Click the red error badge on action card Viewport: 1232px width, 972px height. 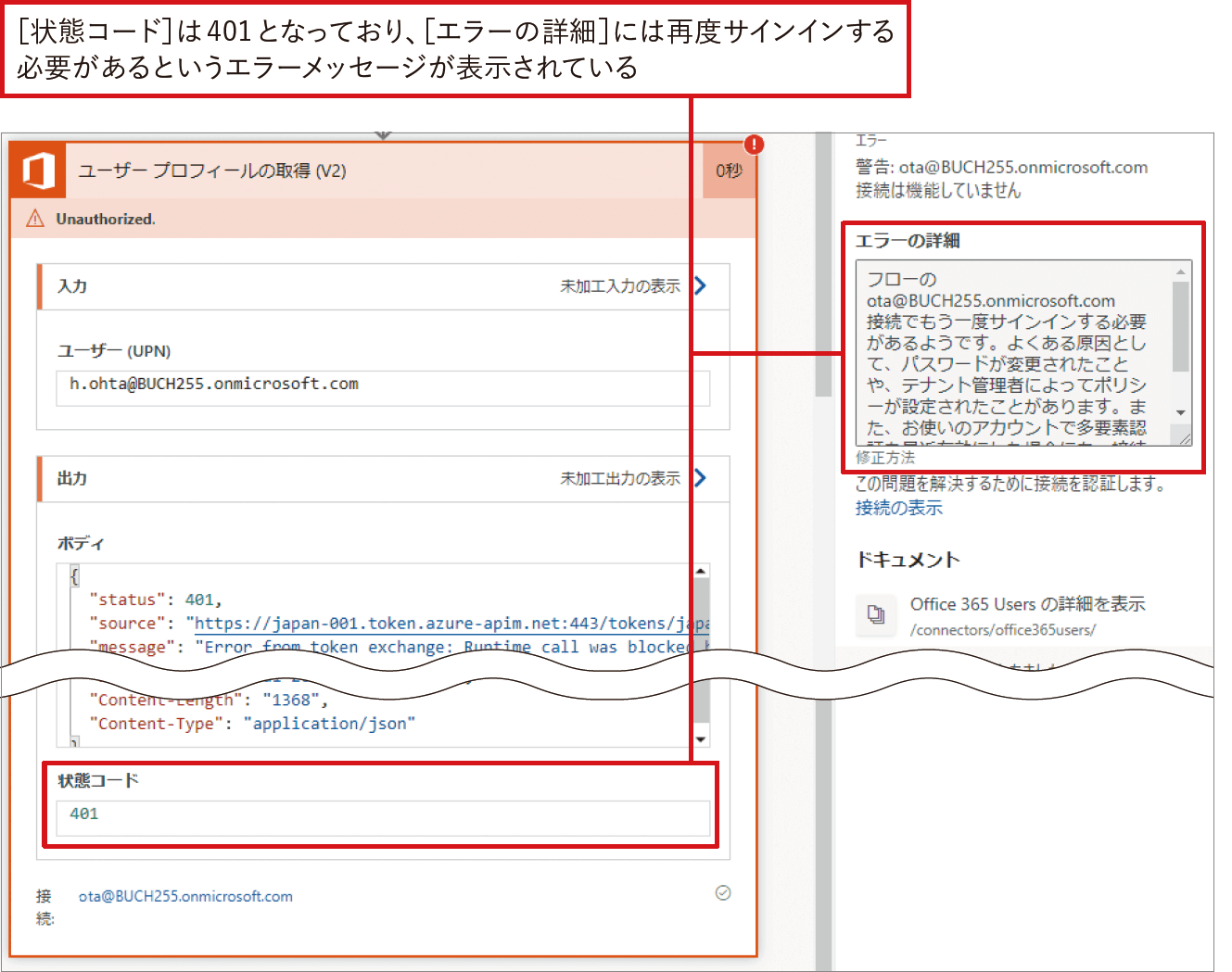[755, 145]
